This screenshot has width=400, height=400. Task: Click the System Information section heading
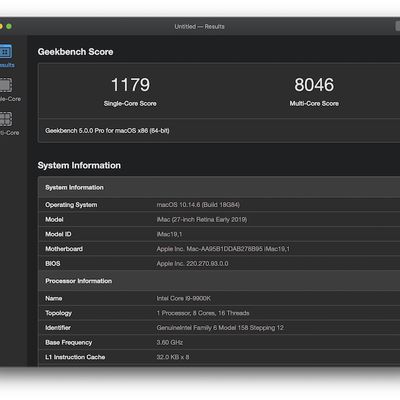point(79,165)
